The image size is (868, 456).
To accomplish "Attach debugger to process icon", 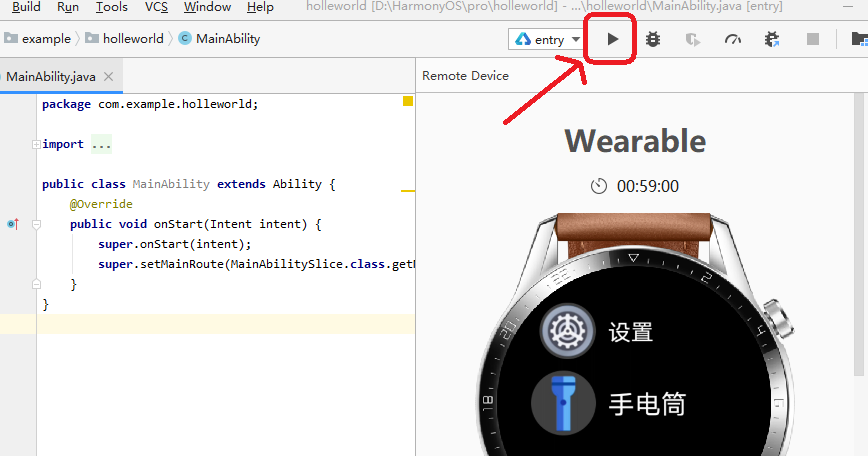I will click(772, 39).
